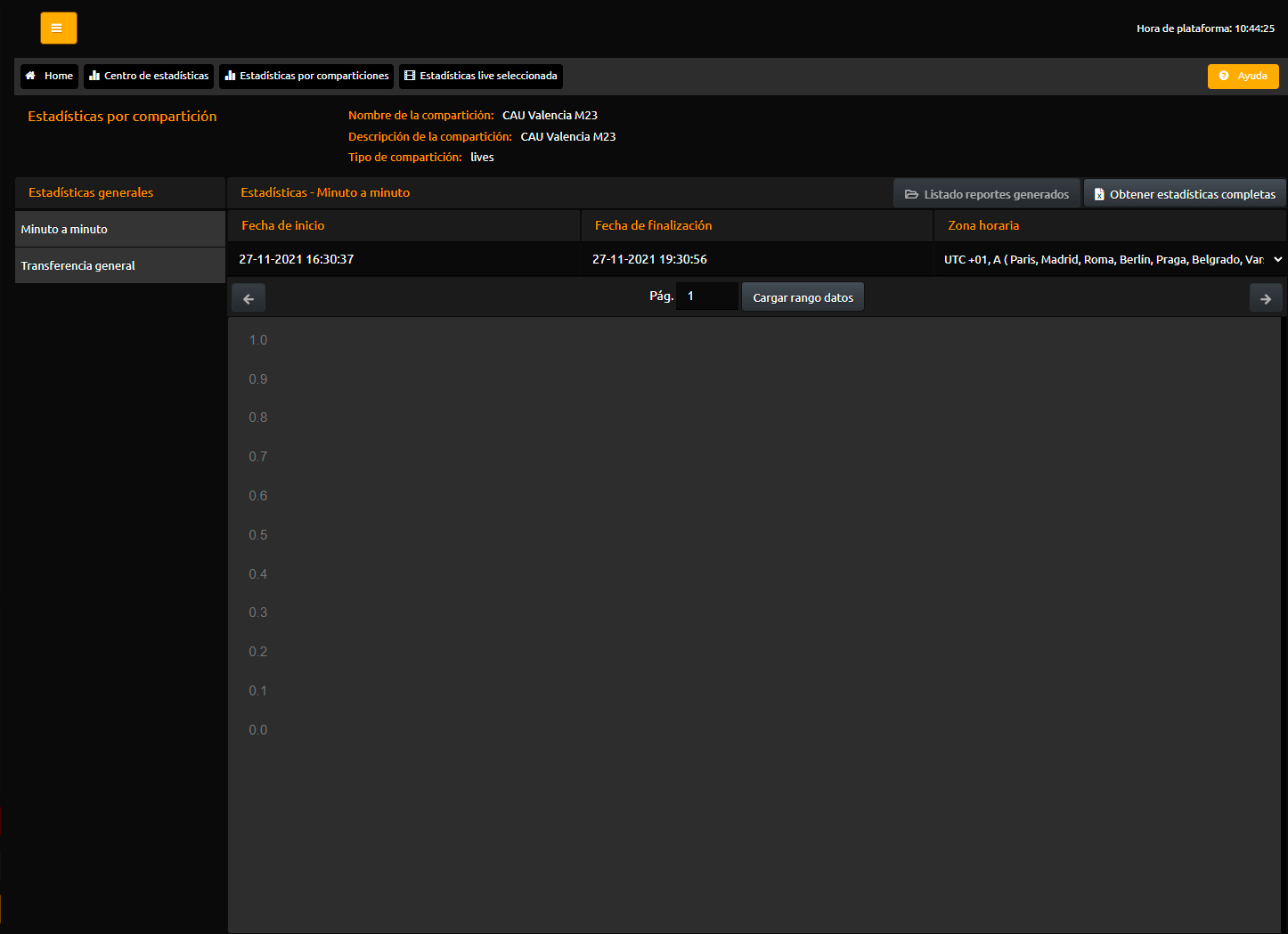This screenshot has width=1288, height=934.
Task: Go to Home breadcrumb
Action: coord(49,76)
